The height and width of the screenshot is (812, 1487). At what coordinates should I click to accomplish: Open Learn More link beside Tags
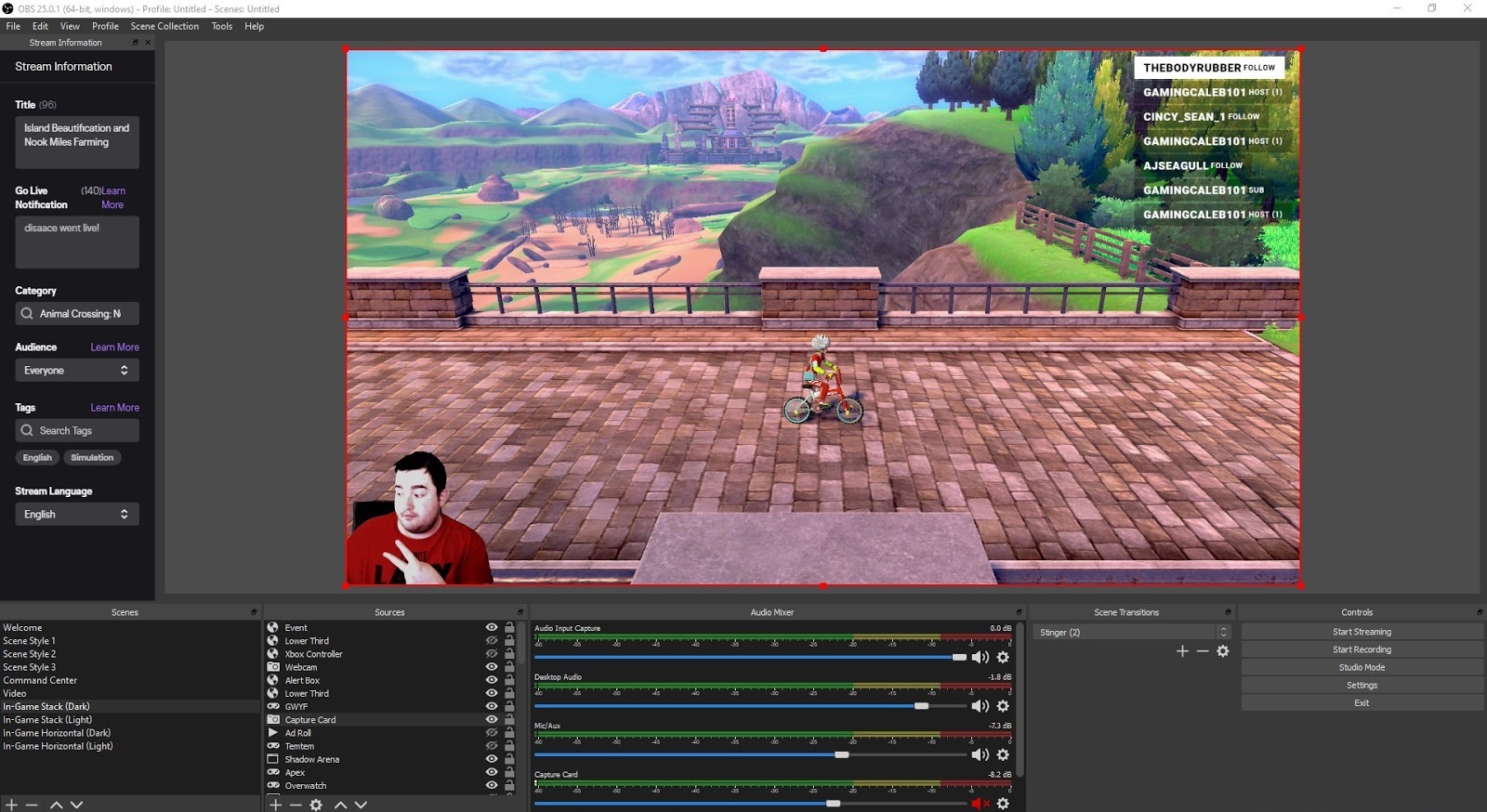point(114,407)
